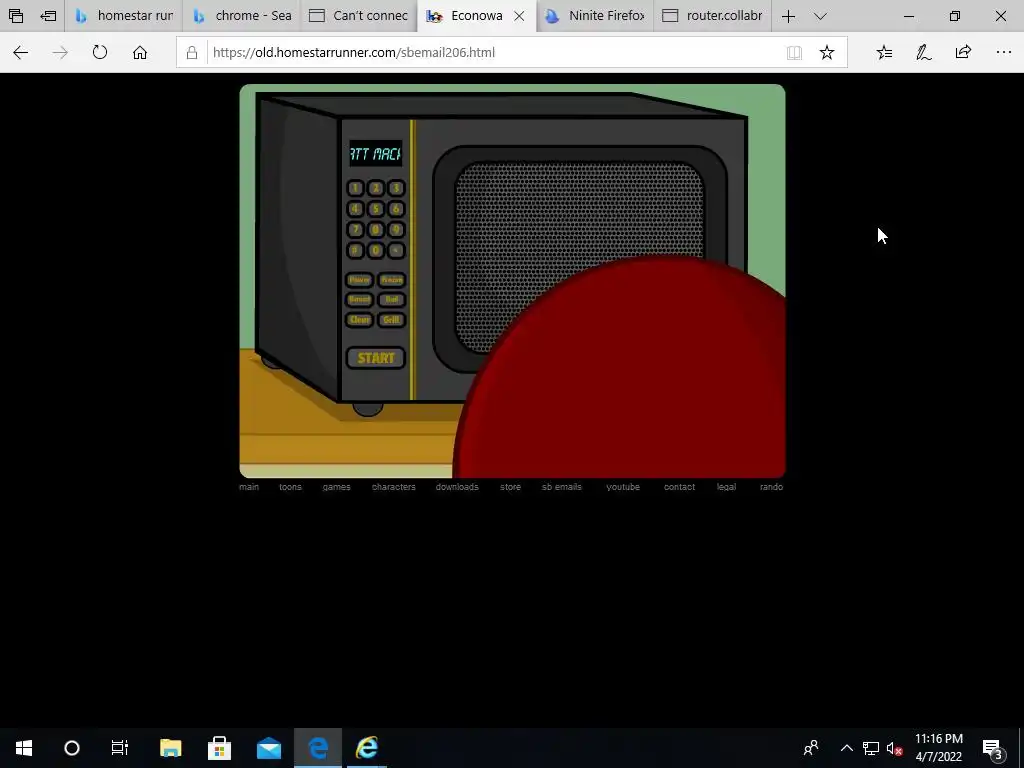
Task: Click the microwave Clear button
Action: [359, 319]
